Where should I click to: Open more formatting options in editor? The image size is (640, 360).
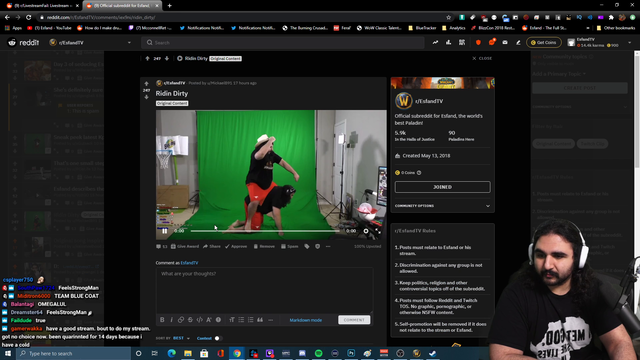(270, 320)
